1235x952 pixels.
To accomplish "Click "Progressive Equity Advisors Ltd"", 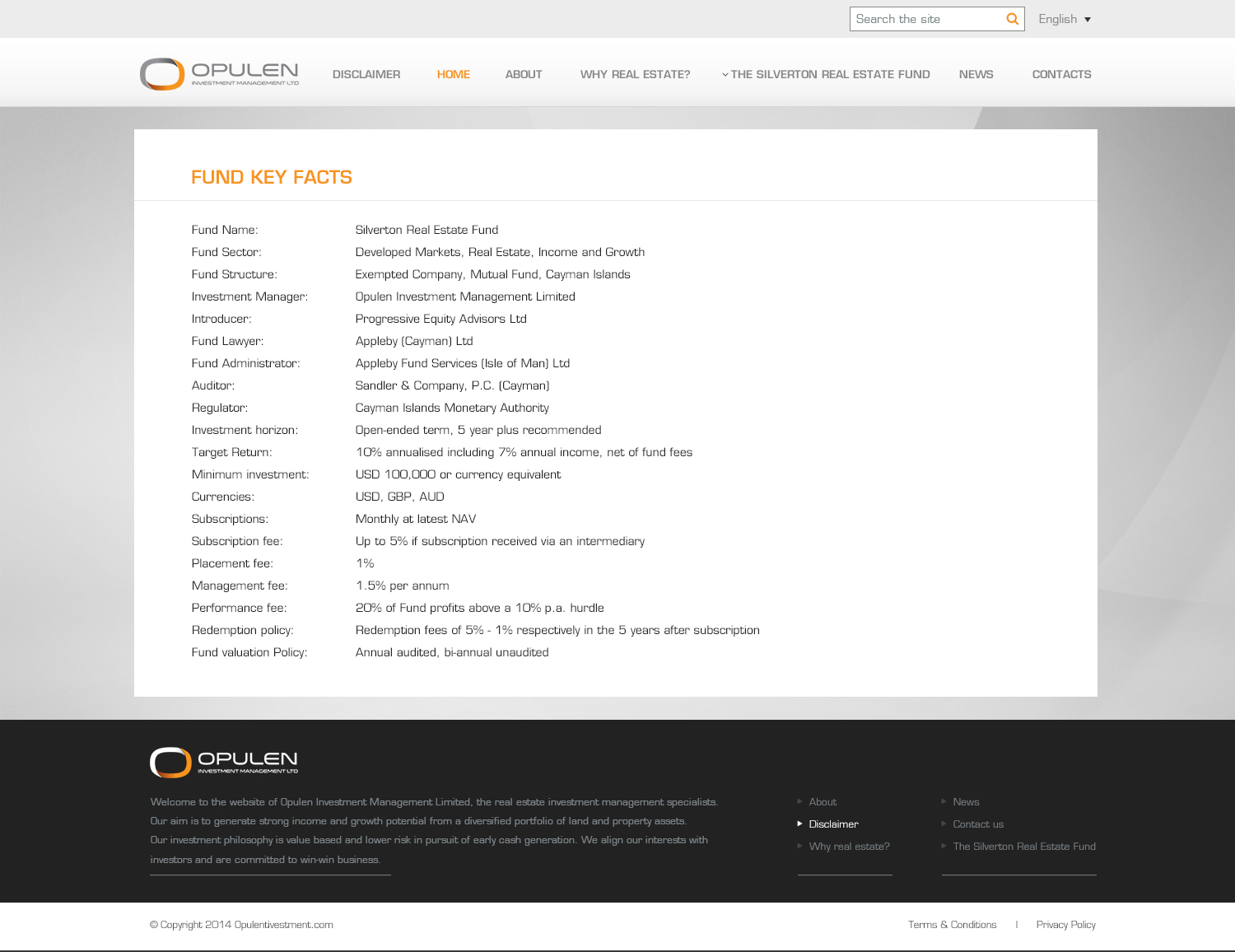I will (440, 319).
